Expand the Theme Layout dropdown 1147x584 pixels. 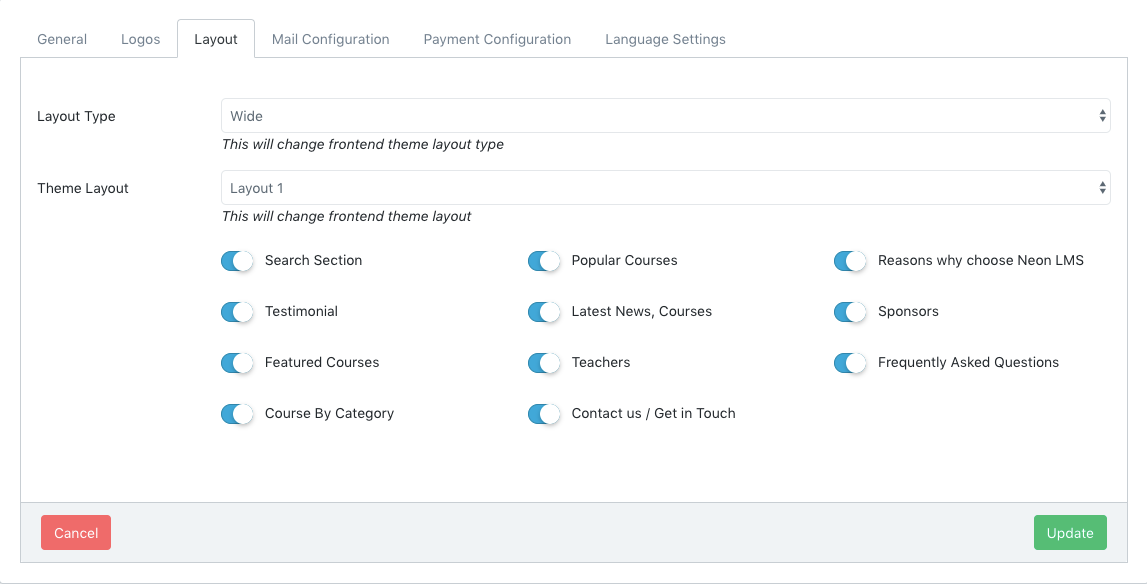[665, 188]
